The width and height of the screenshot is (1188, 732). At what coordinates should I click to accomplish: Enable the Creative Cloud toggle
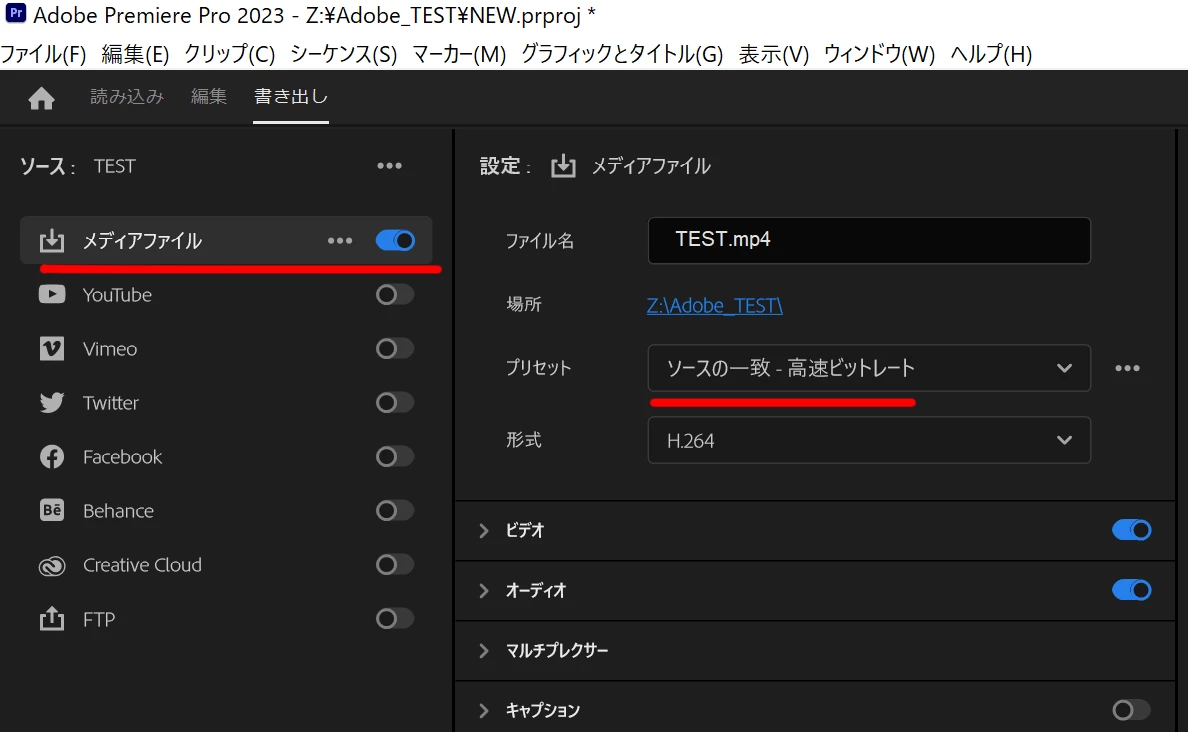[395, 565]
